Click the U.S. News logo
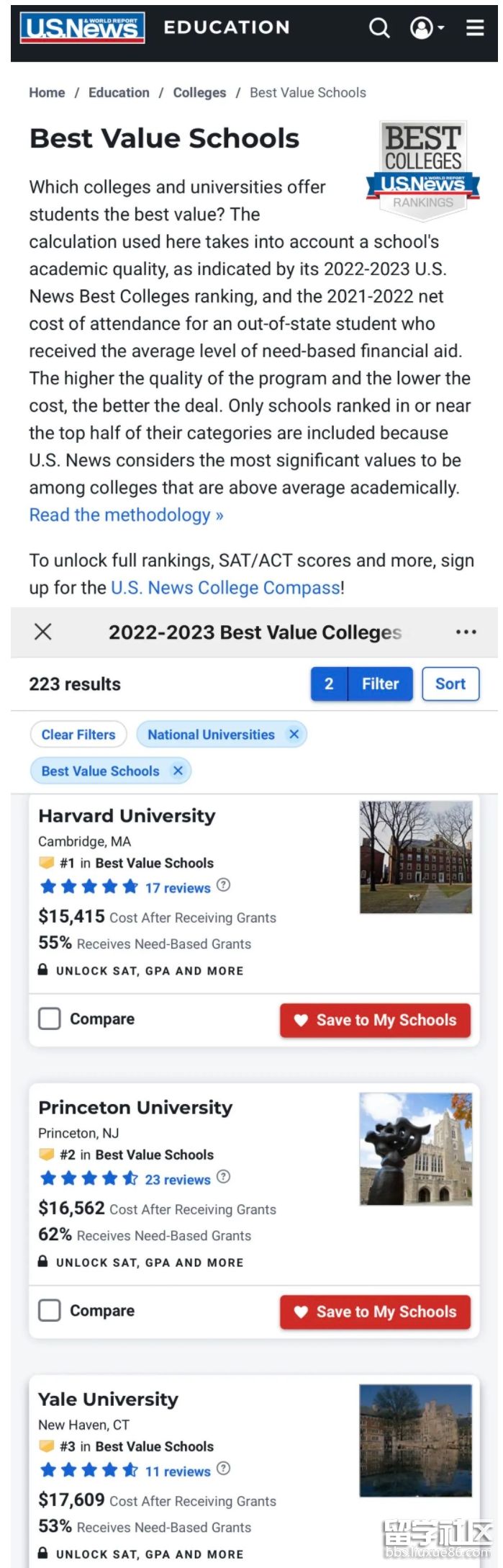 (x=82, y=28)
